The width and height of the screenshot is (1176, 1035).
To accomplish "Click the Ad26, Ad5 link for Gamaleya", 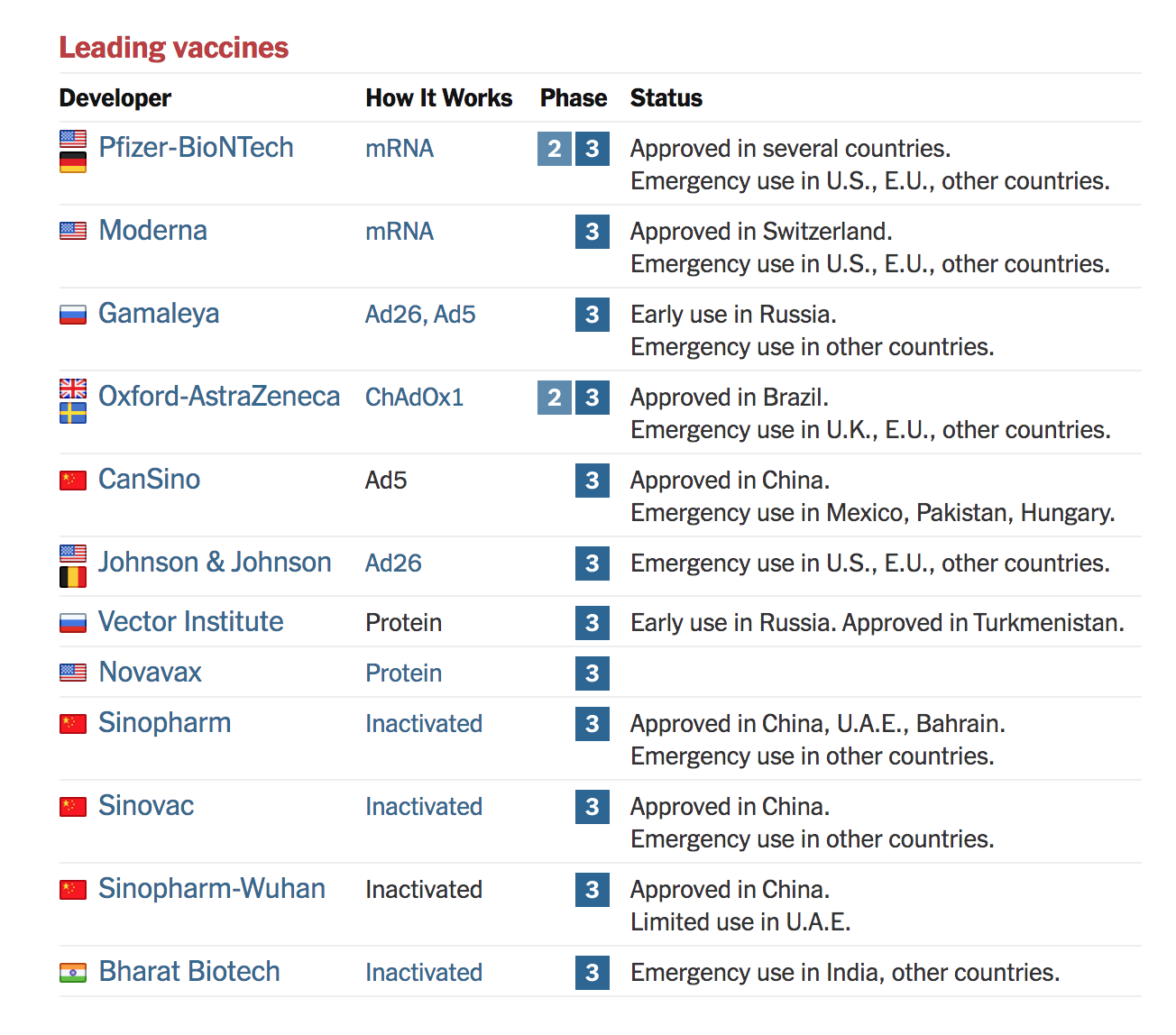I will [x=420, y=315].
